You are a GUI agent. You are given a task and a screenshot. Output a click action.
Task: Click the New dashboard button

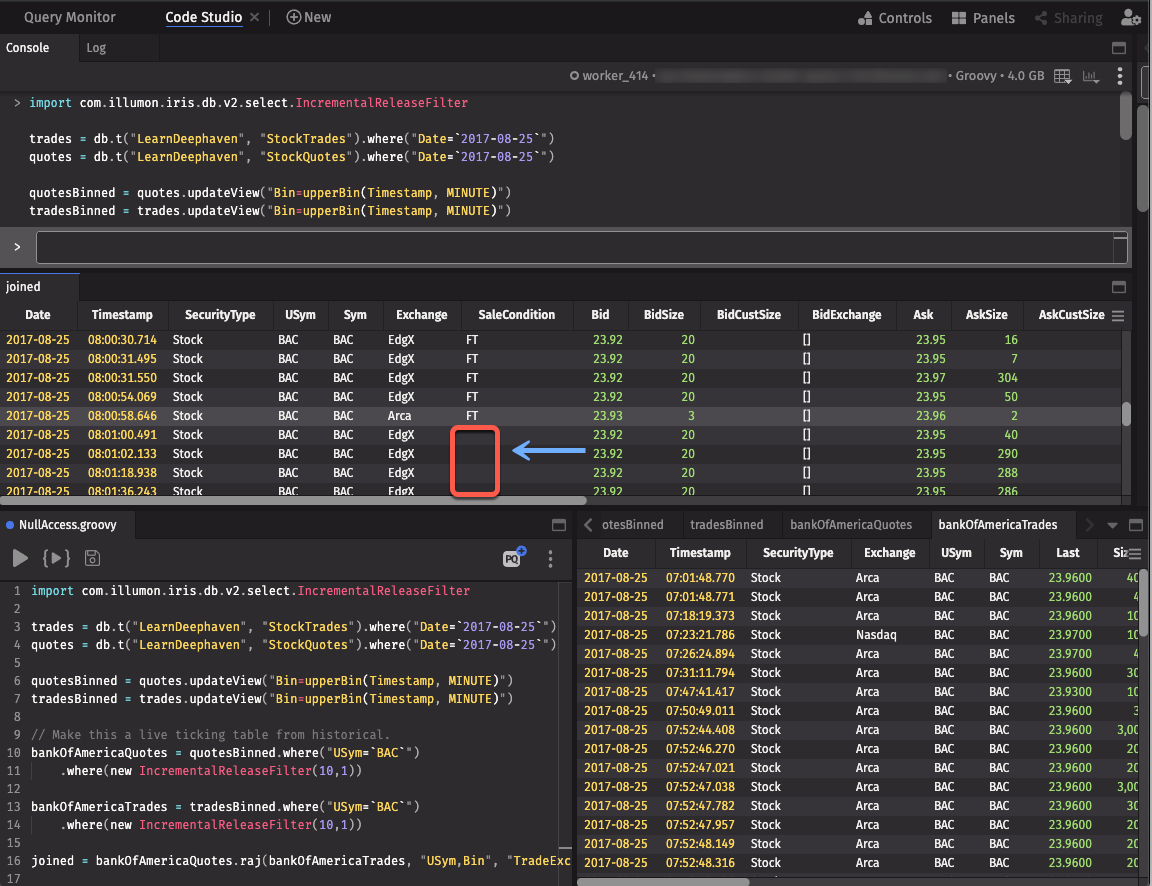309,18
